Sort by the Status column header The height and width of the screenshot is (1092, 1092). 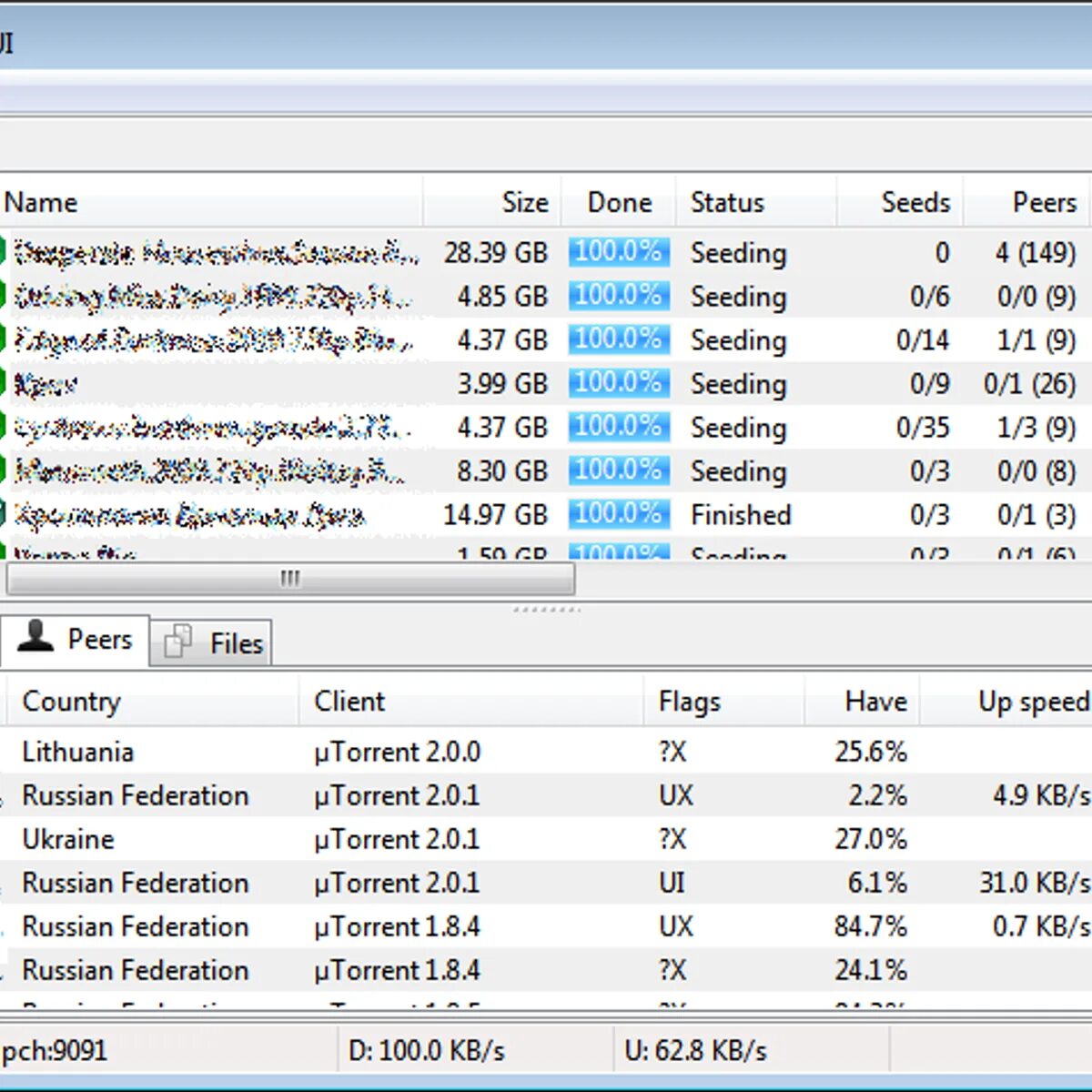[756, 202]
